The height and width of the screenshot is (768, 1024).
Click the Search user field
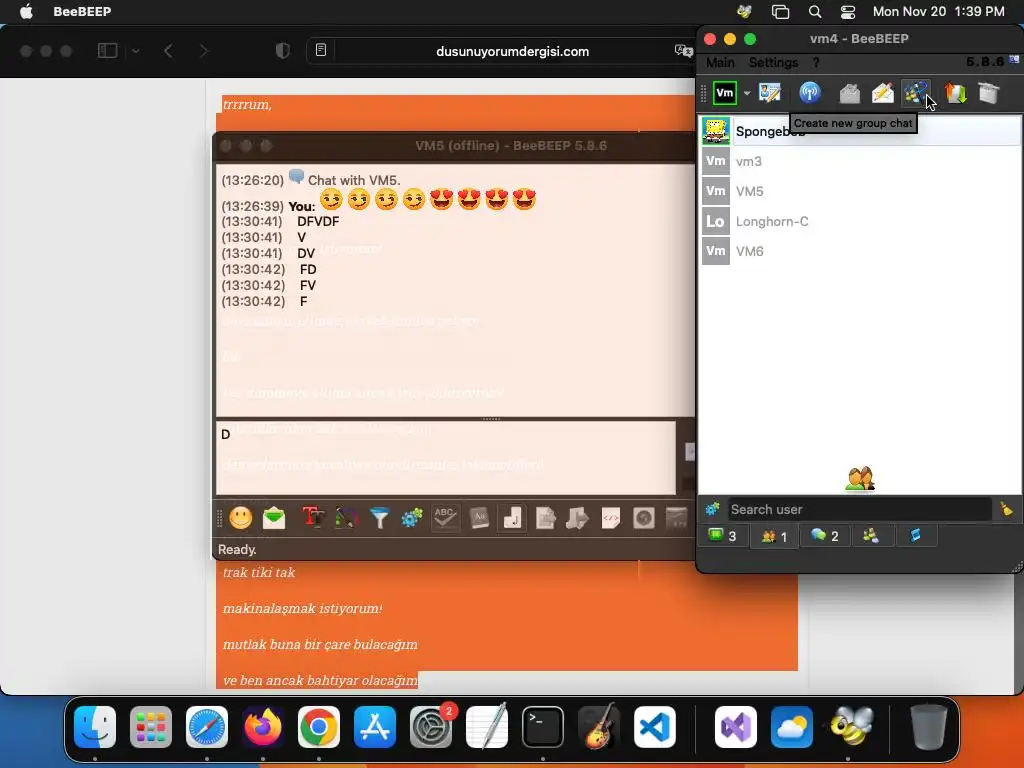[859, 509]
